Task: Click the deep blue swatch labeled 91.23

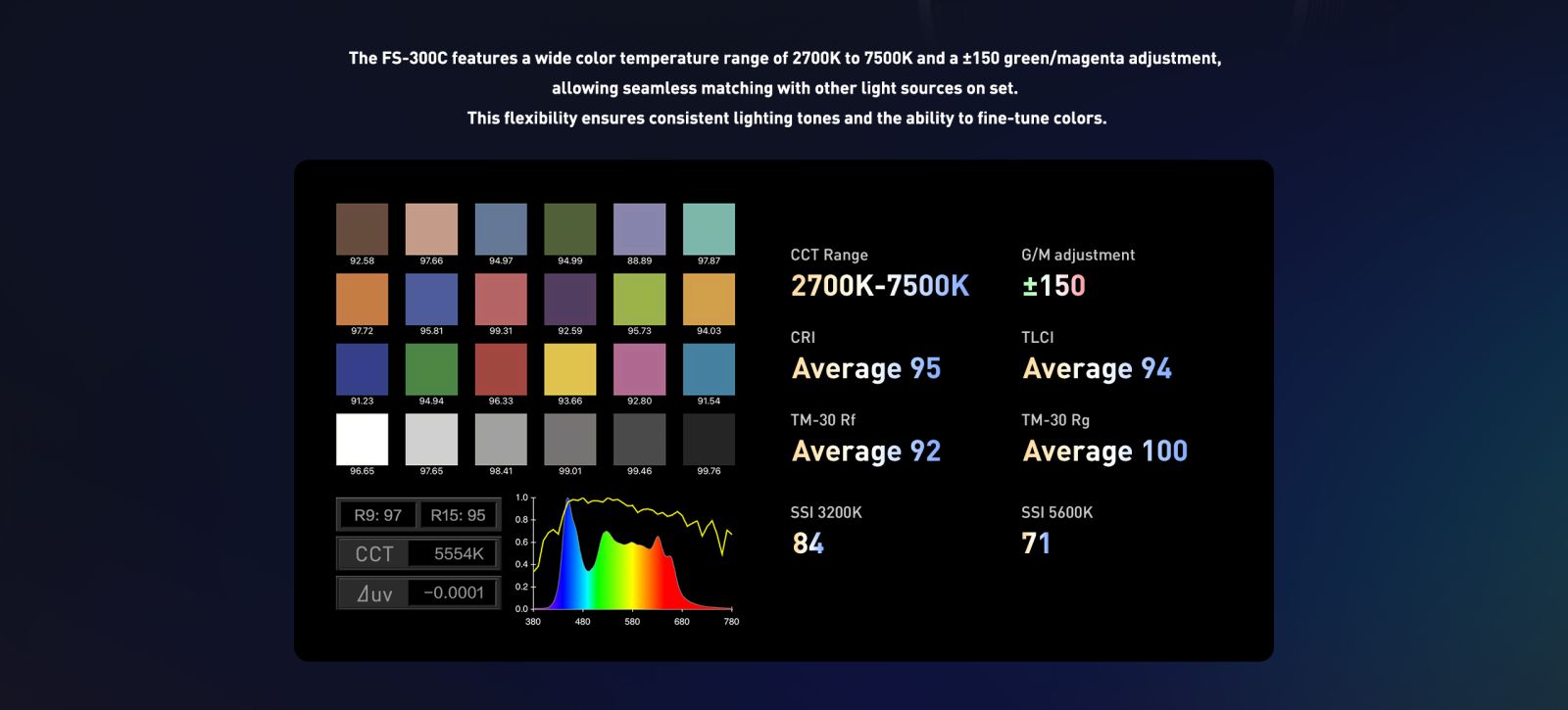Action: [362, 369]
